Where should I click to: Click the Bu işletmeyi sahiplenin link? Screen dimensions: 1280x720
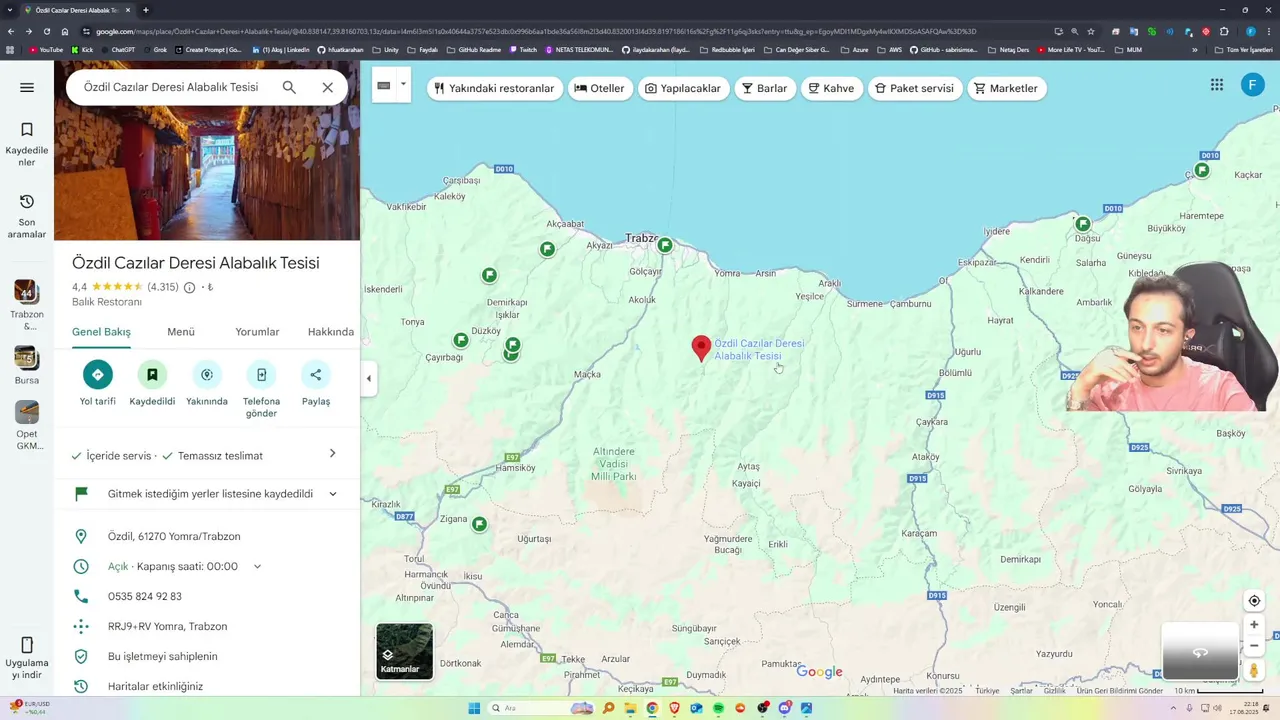pyautogui.click(x=163, y=656)
